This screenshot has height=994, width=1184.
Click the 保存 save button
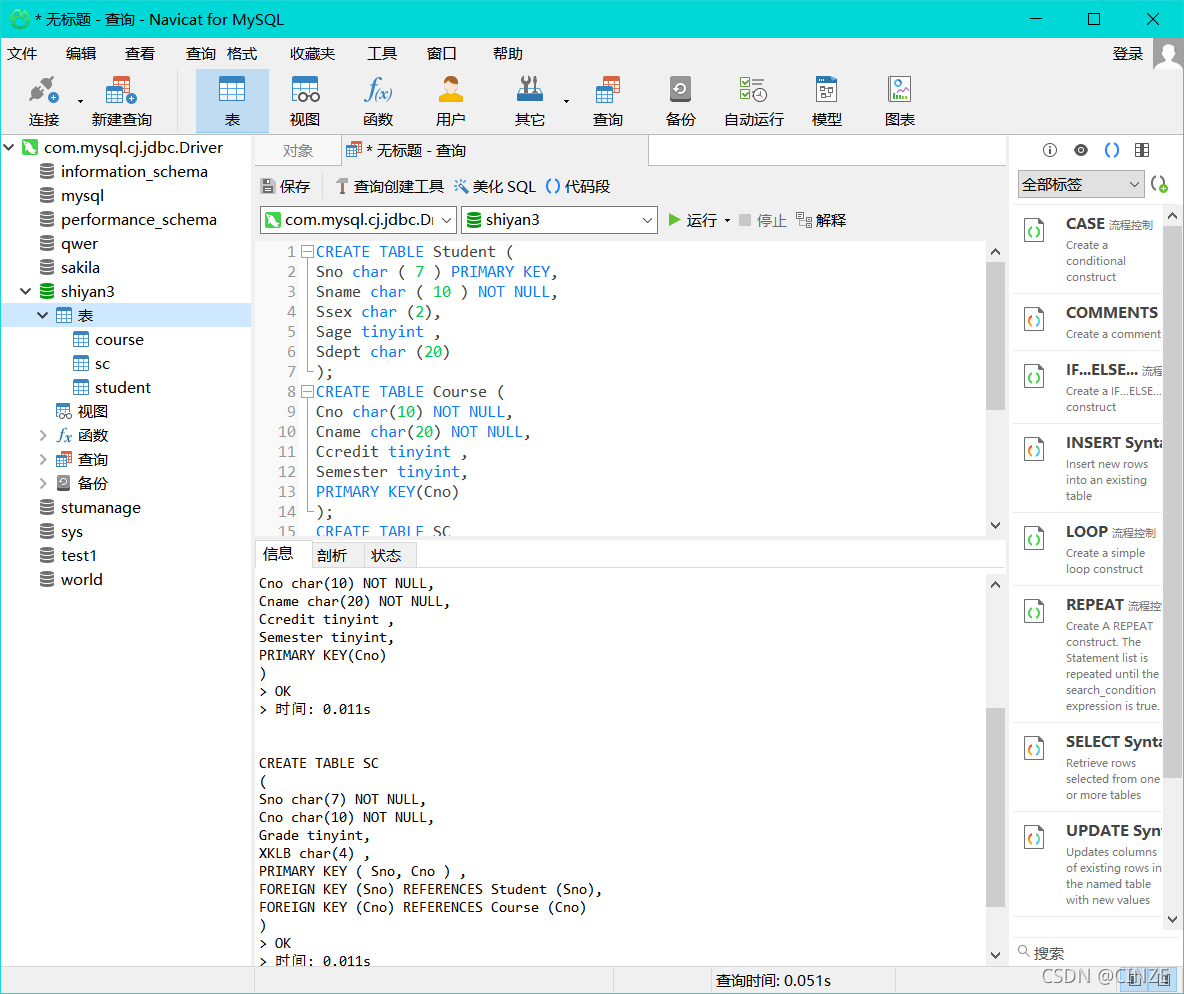tap(285, 187)
